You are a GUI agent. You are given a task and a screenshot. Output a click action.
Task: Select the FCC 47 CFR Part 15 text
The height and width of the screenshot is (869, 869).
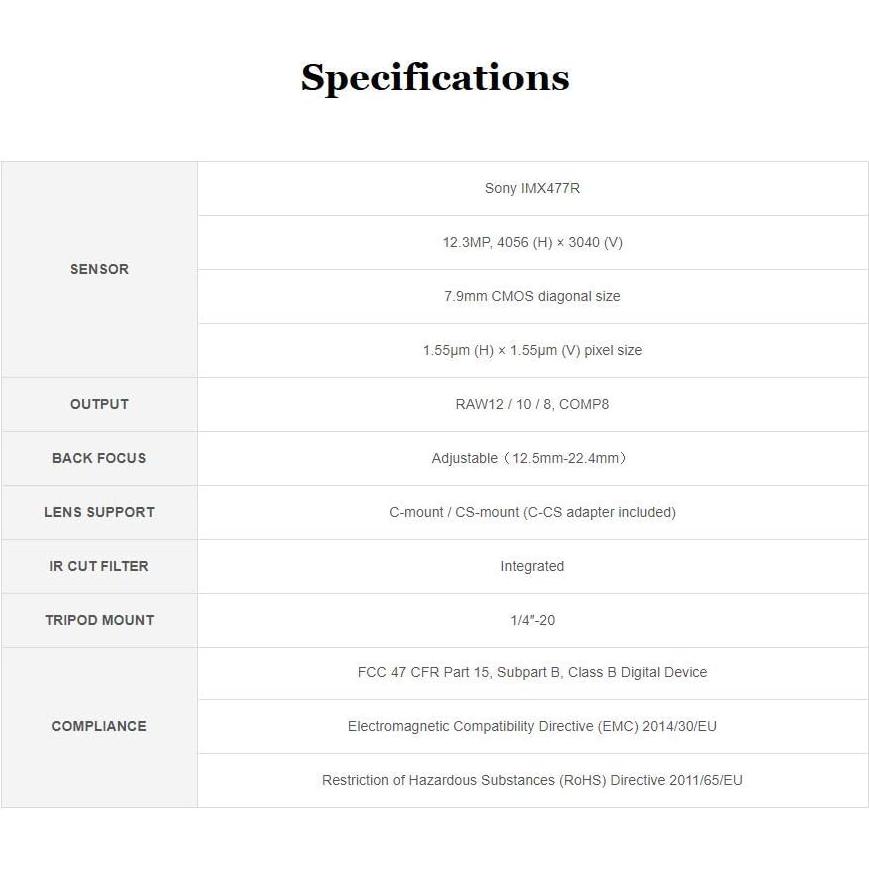(x=532, y=672)
